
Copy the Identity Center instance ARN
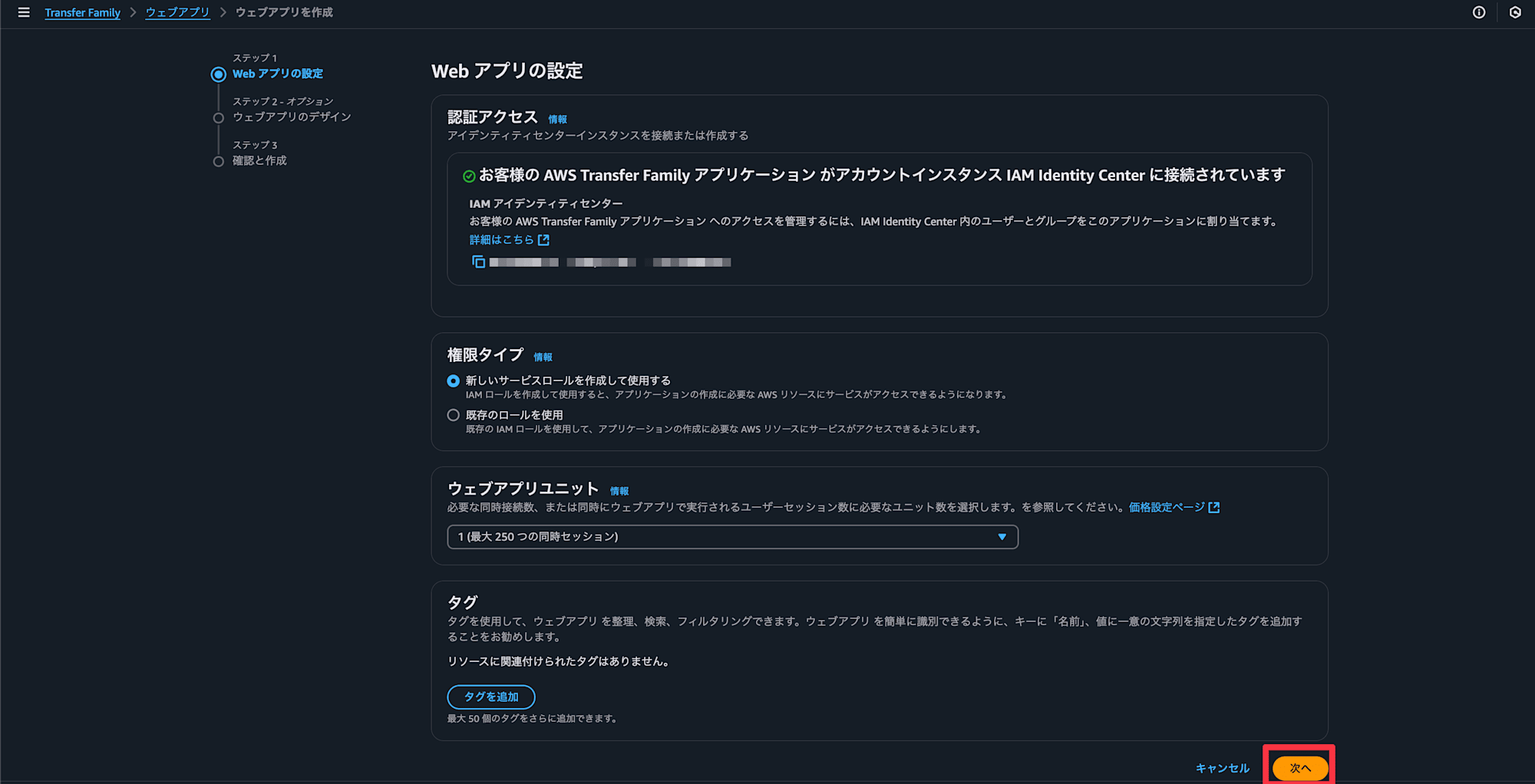pyautogui.click(x=478, y=262)
